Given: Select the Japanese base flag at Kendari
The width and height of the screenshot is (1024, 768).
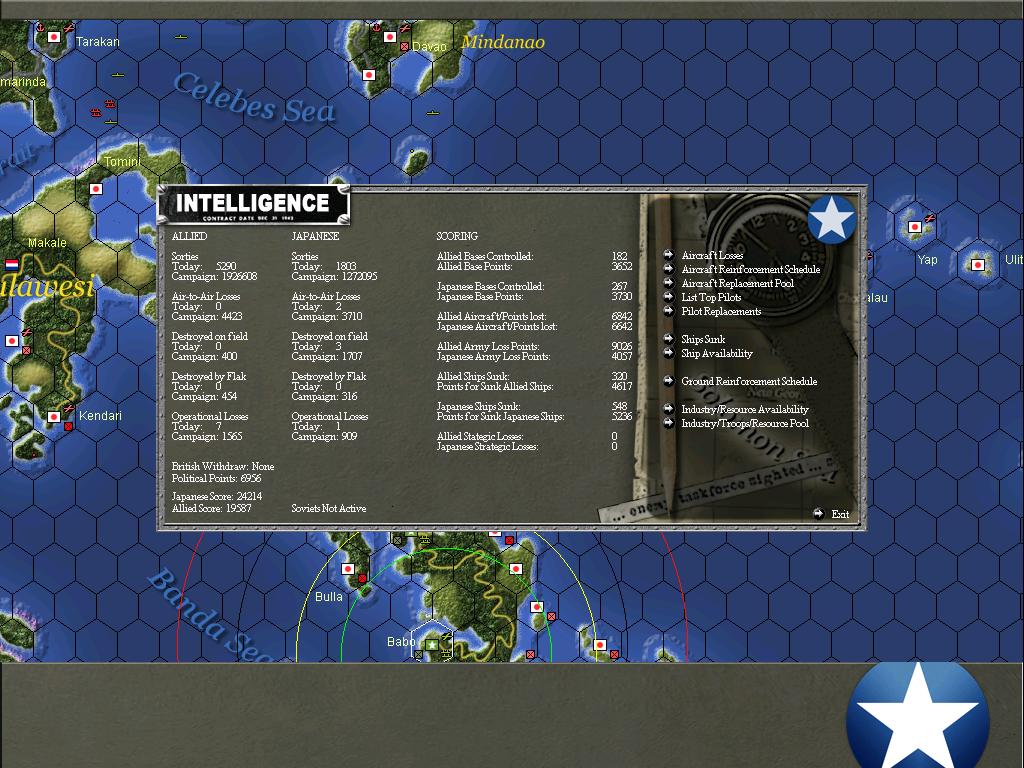Looking at the screenshot, I should click(54, 417).
